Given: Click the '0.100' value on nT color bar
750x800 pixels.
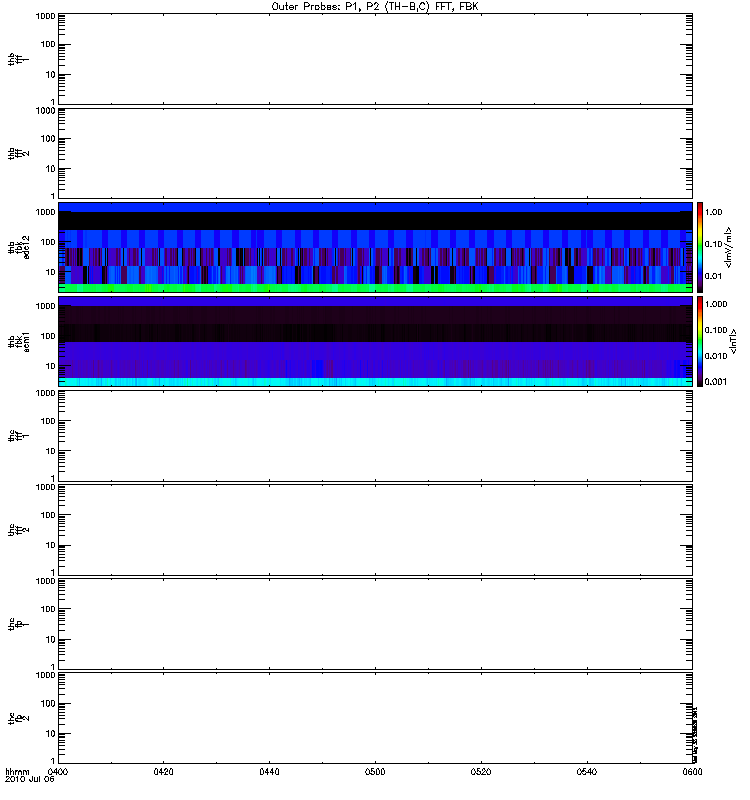Looking at the screenshot, I should click(x=716, y=330).
